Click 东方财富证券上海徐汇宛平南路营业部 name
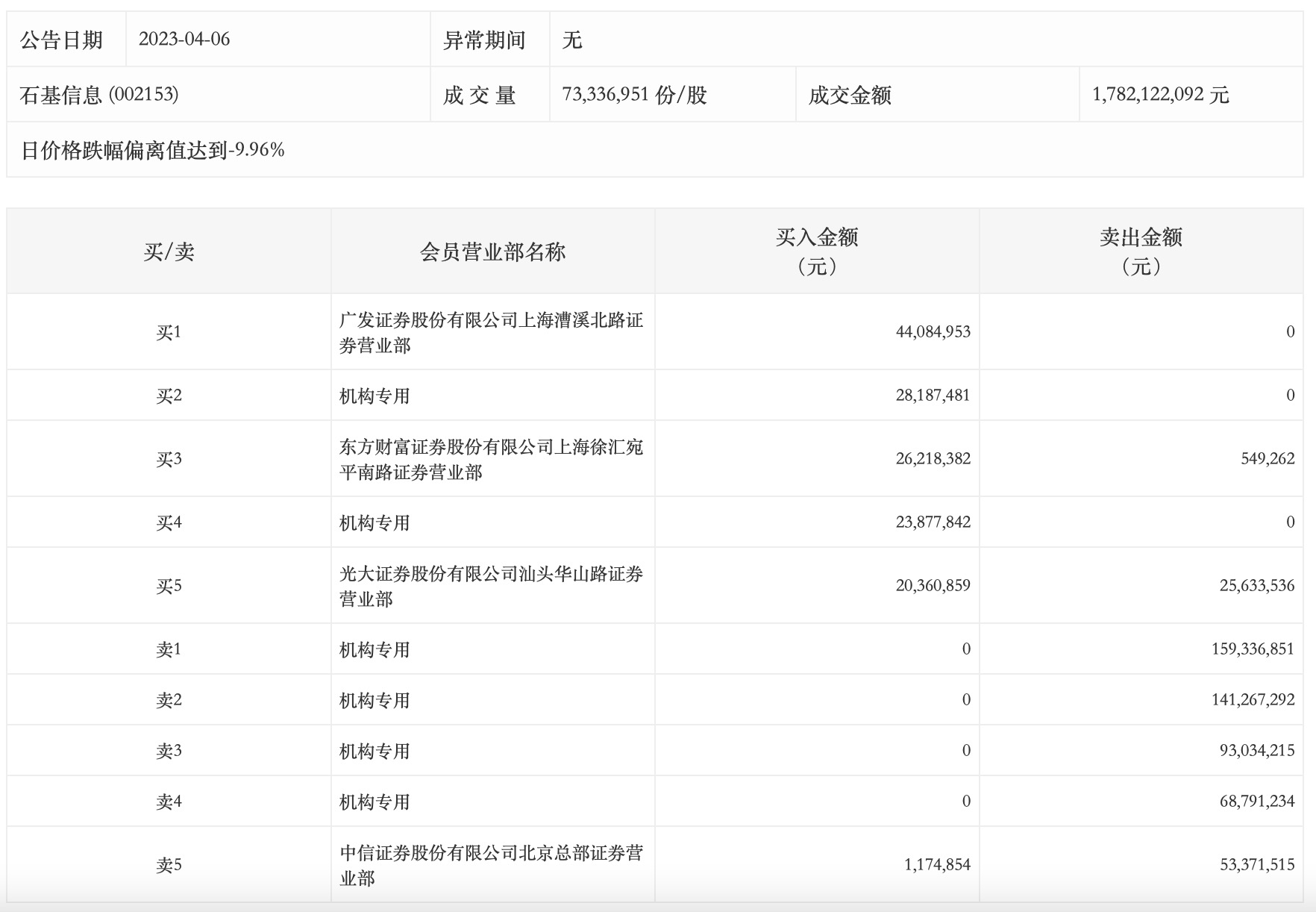This screenshot has width=1316, height=912. [492, 460]
